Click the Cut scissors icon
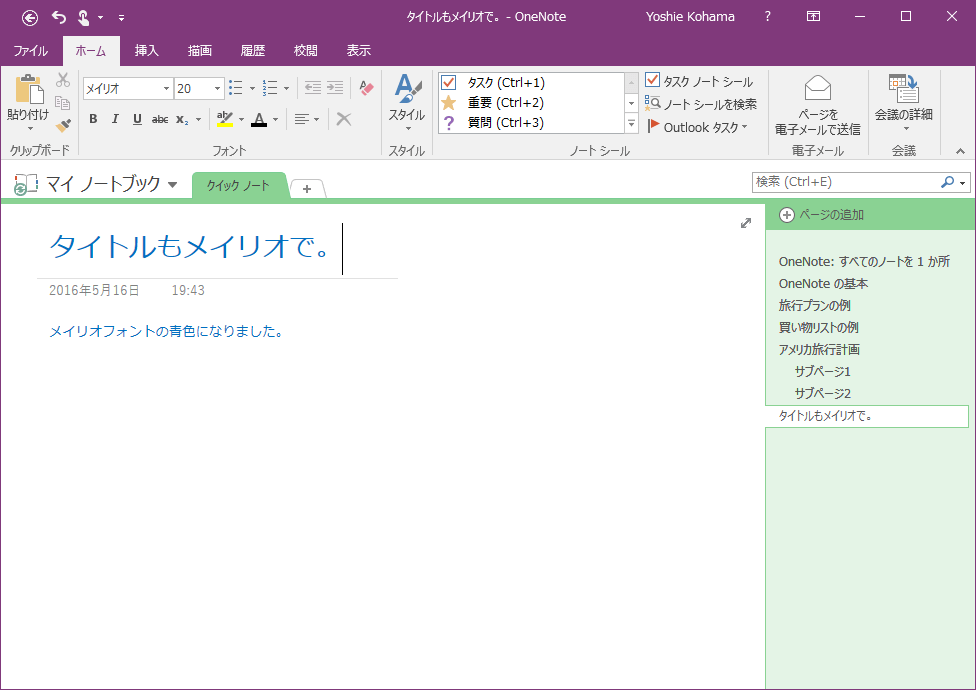This screenshot has width=976, height=690. coord(63,80)
